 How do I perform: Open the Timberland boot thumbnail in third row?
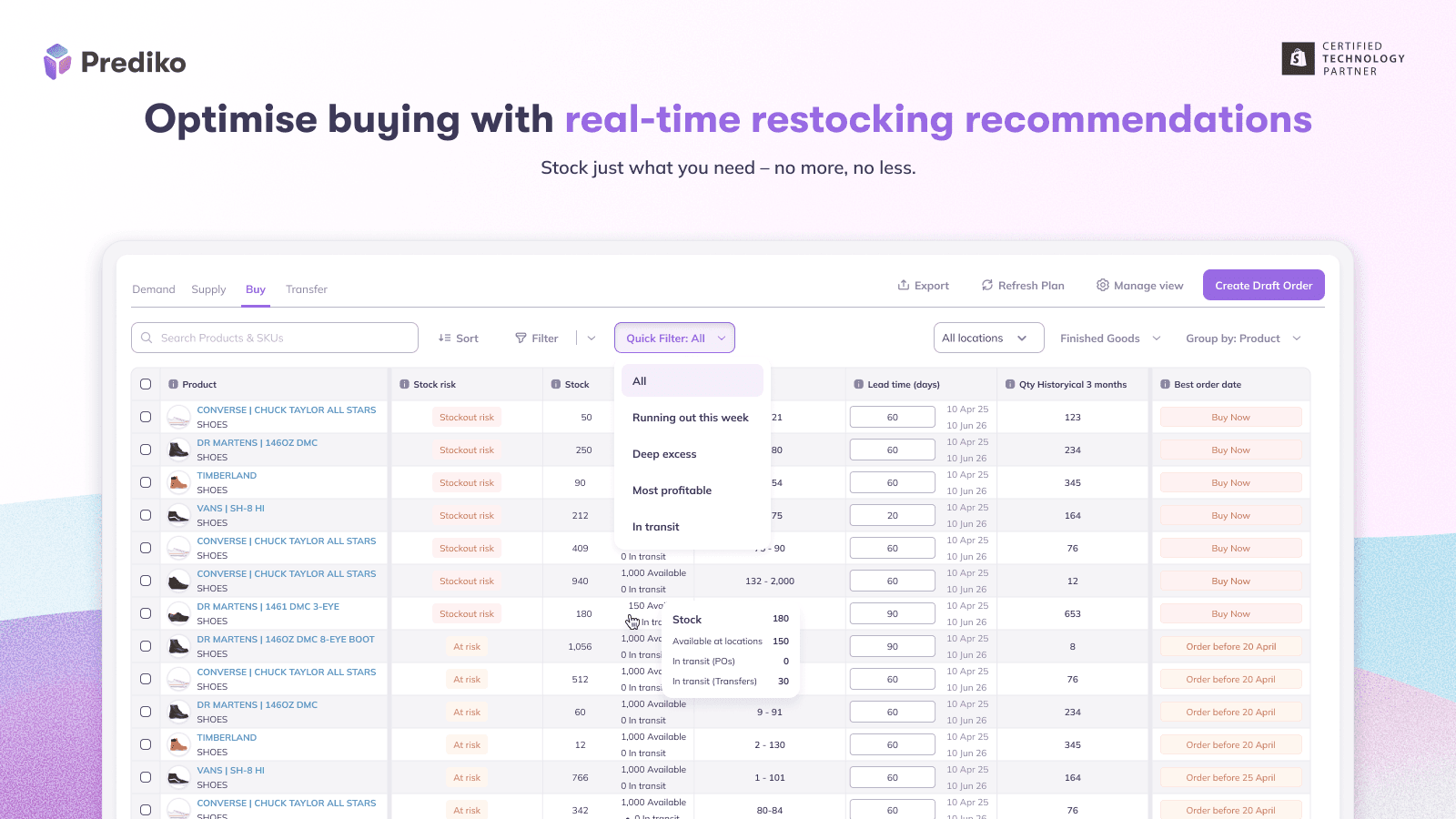click(x=179, y=482)
